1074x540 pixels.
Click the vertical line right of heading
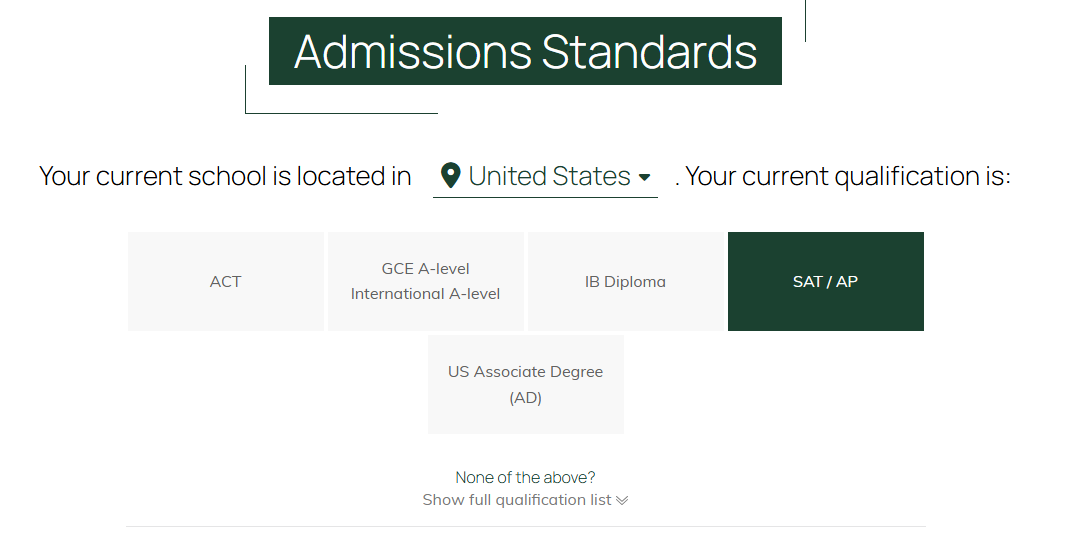pos(805,20)
